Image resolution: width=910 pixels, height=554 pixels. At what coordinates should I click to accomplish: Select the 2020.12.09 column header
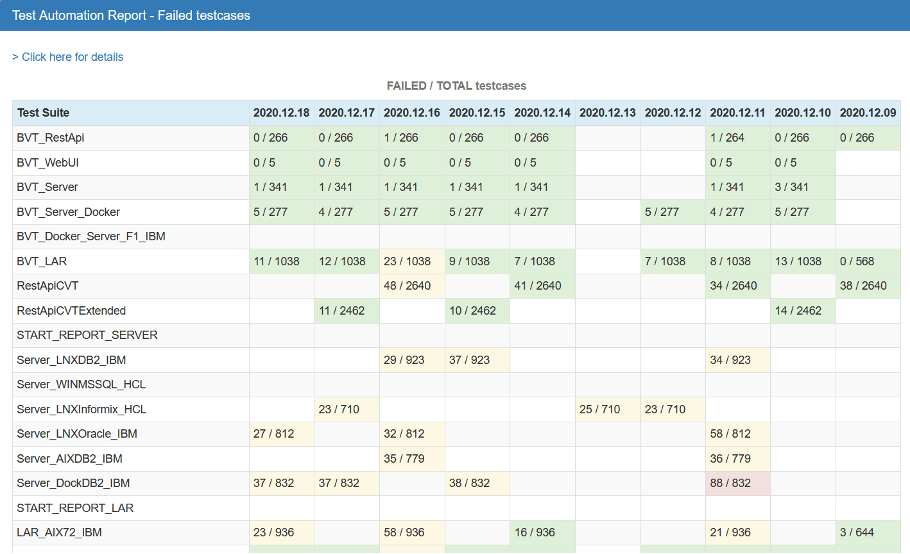[x=867, y=113]
